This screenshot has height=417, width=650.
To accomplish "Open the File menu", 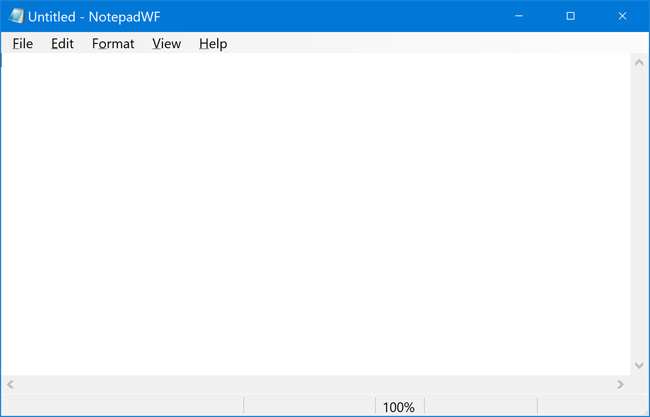I will pos(22,43).
